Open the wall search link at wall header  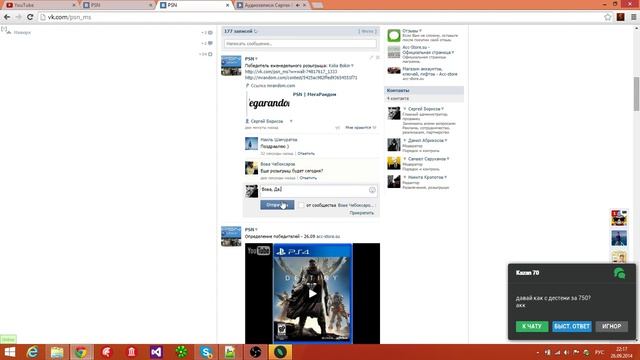click(x=367, y=31)
